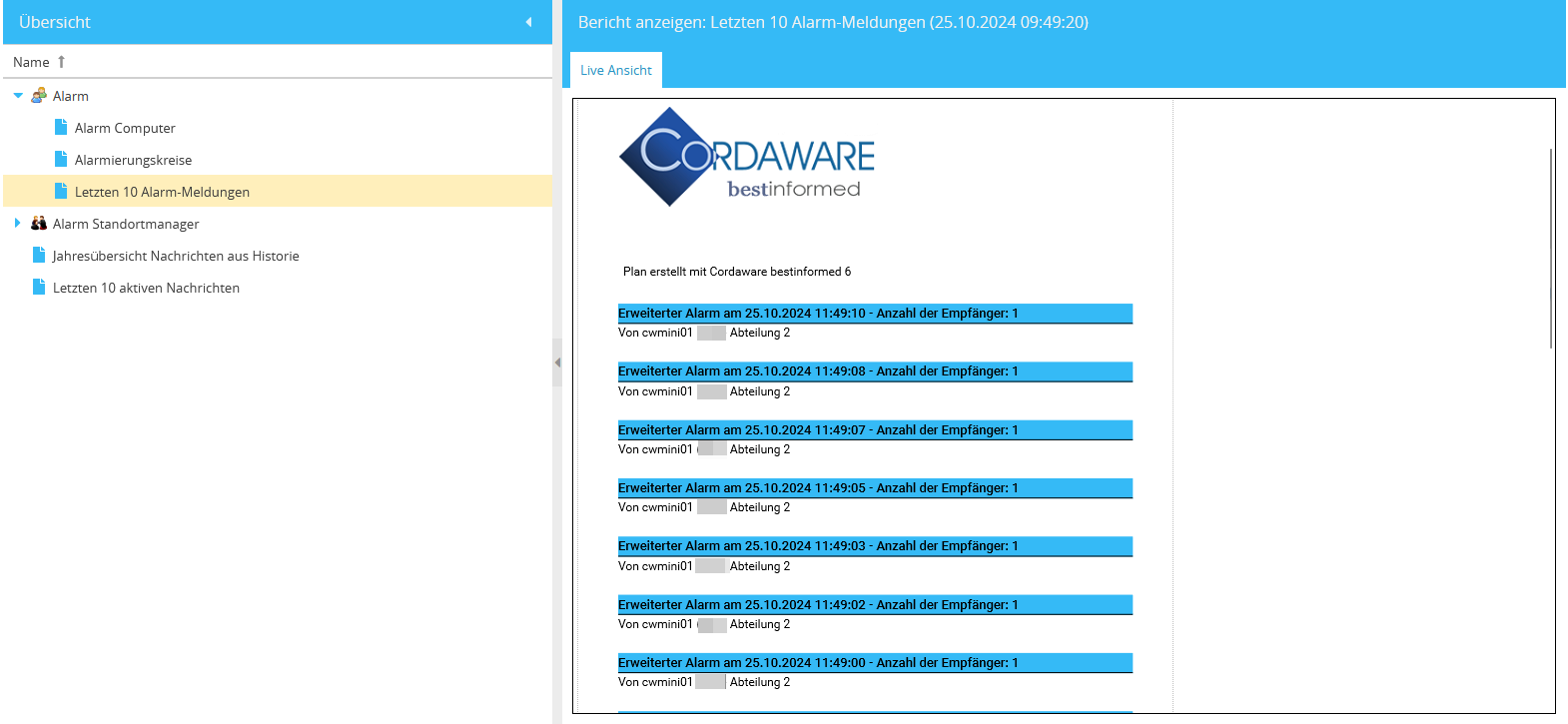This screenshot has width=1568, height=724.
Task: Expand the Alarm Standortmanager node
Action: 18,224
